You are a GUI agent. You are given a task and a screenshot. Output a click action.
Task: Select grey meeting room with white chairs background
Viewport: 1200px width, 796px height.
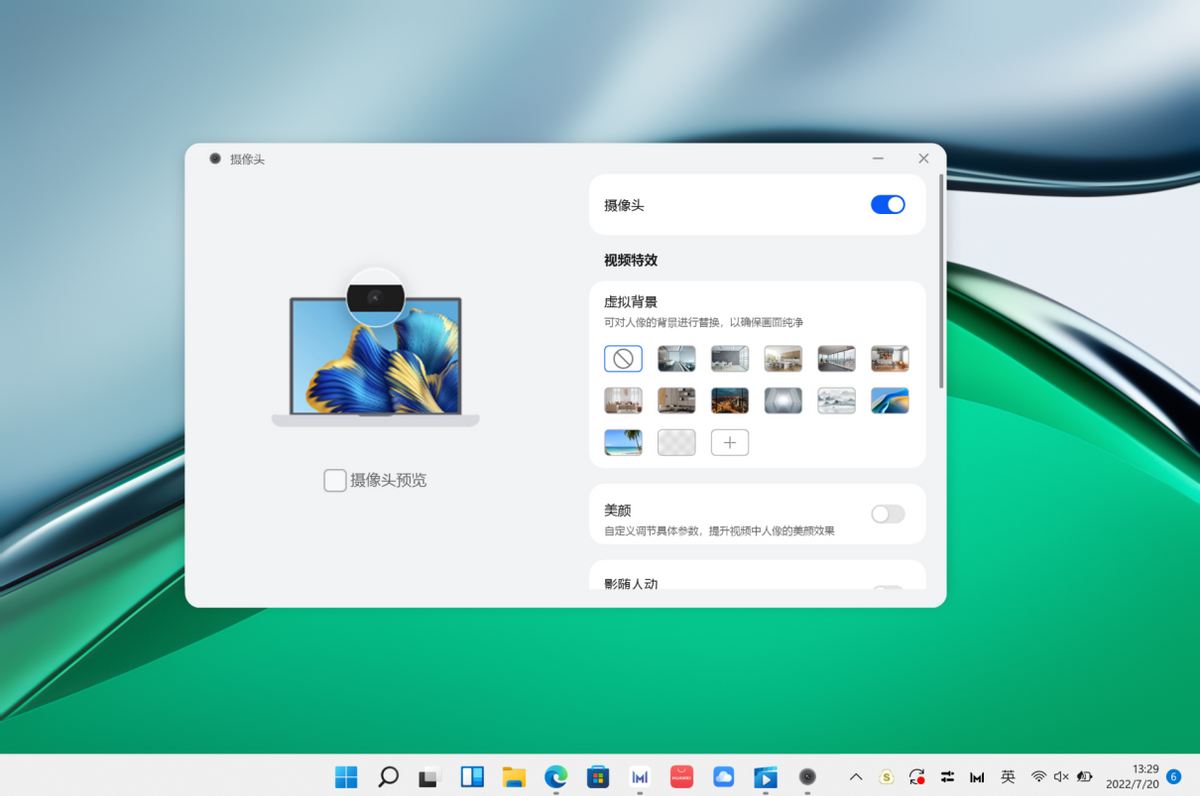(x=730, y=358)
